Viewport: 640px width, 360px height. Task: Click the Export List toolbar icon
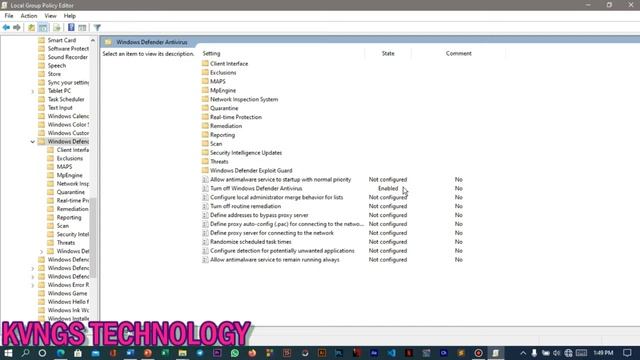point(57,27)
